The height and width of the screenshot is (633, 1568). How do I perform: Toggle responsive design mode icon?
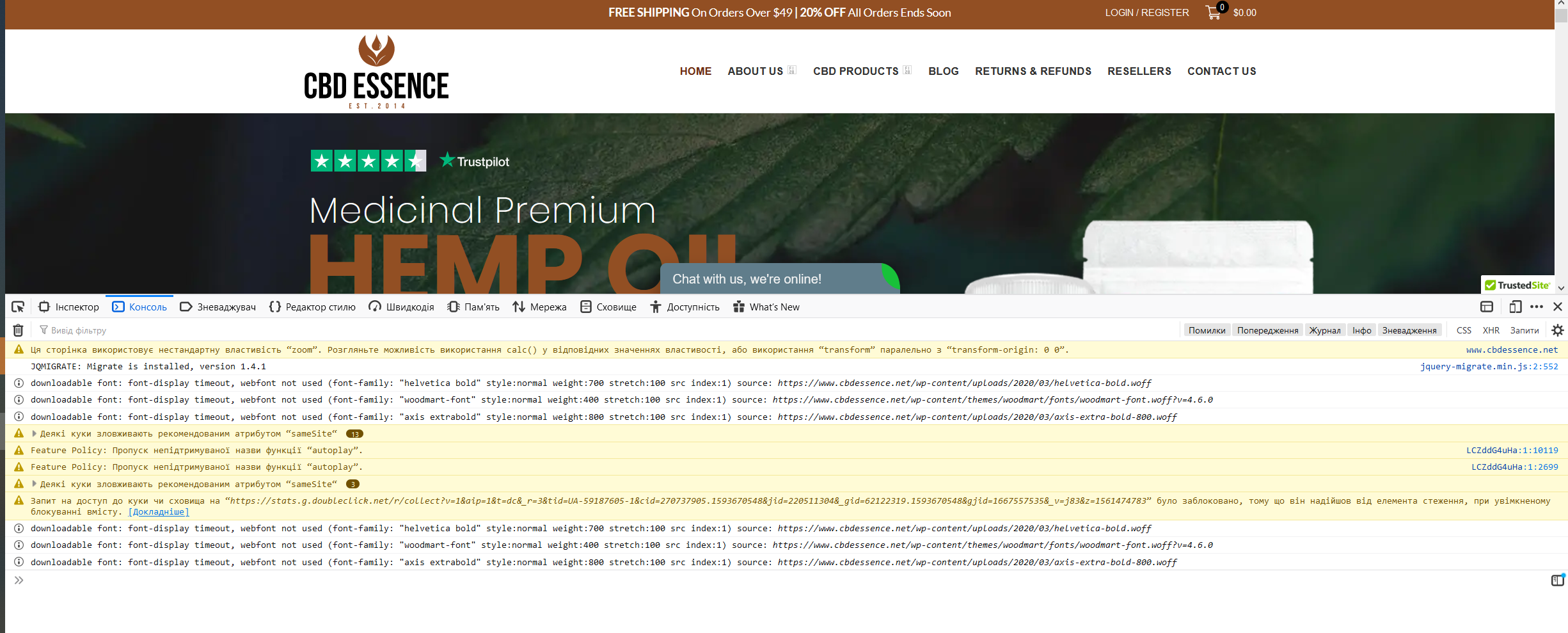(x=1516, y=307)
